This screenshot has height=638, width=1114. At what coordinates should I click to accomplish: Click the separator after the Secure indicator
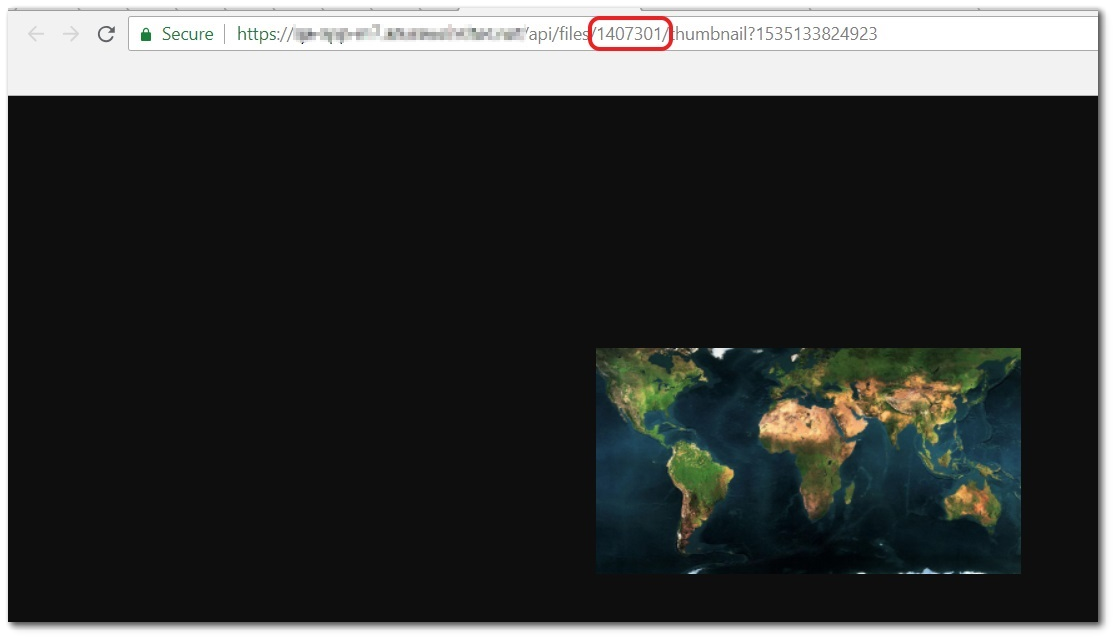(x=224, y=33)
